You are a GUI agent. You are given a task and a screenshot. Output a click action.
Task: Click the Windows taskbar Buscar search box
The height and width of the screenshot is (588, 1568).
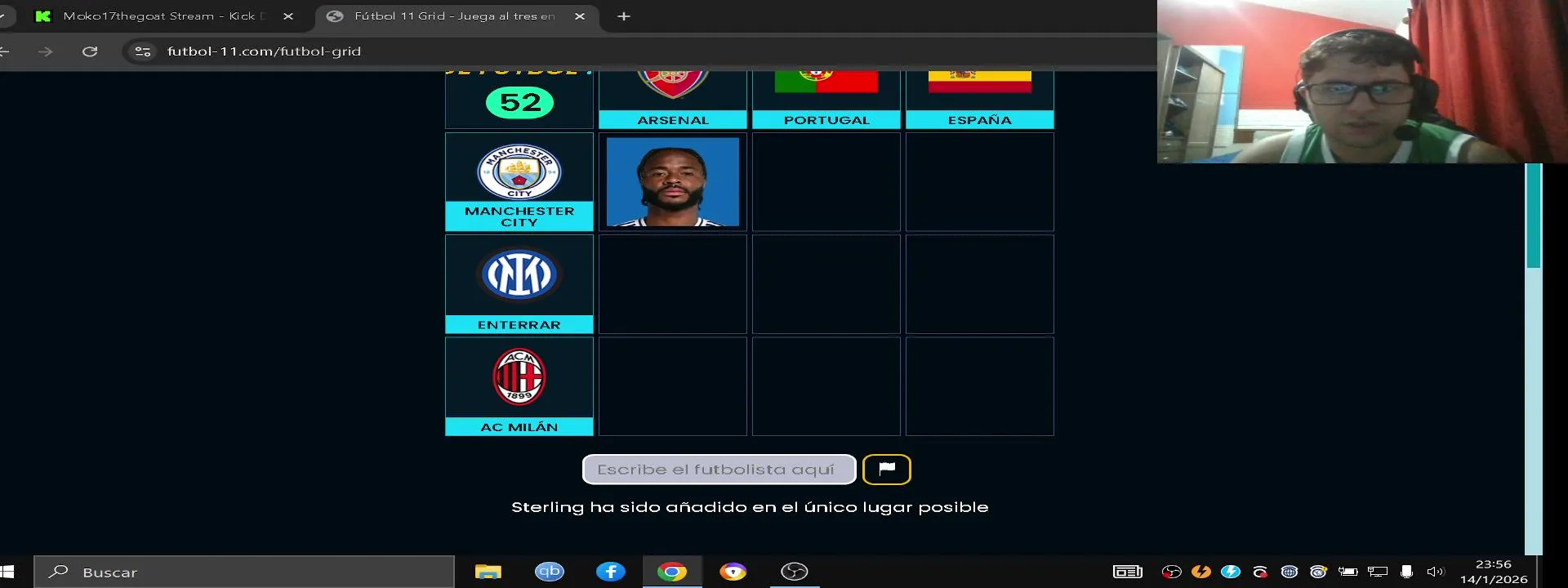(x=244, y=572)
